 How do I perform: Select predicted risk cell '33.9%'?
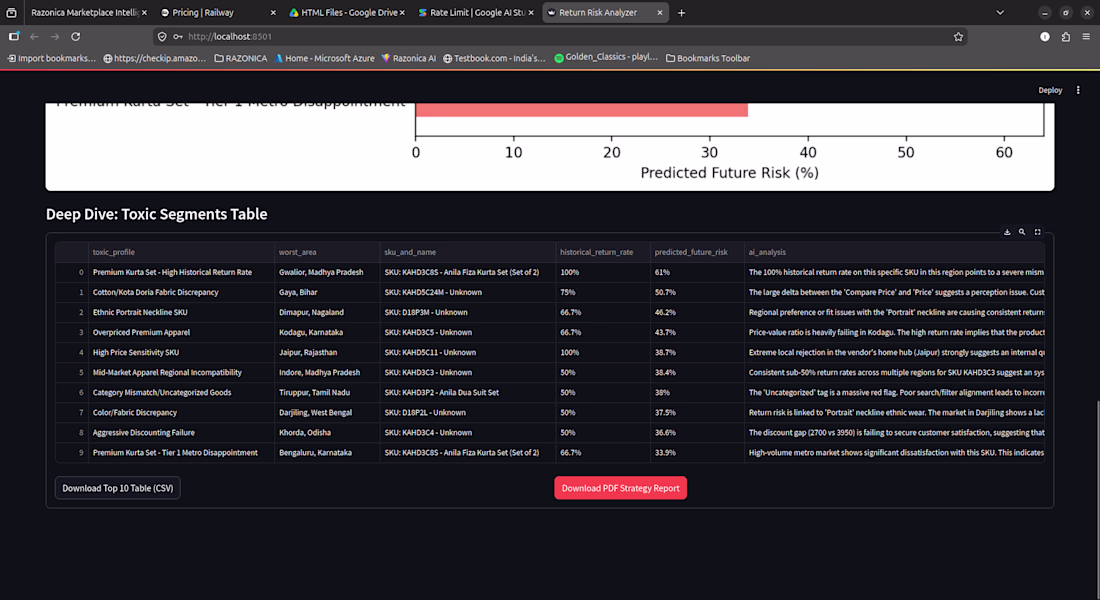[697, 453]
